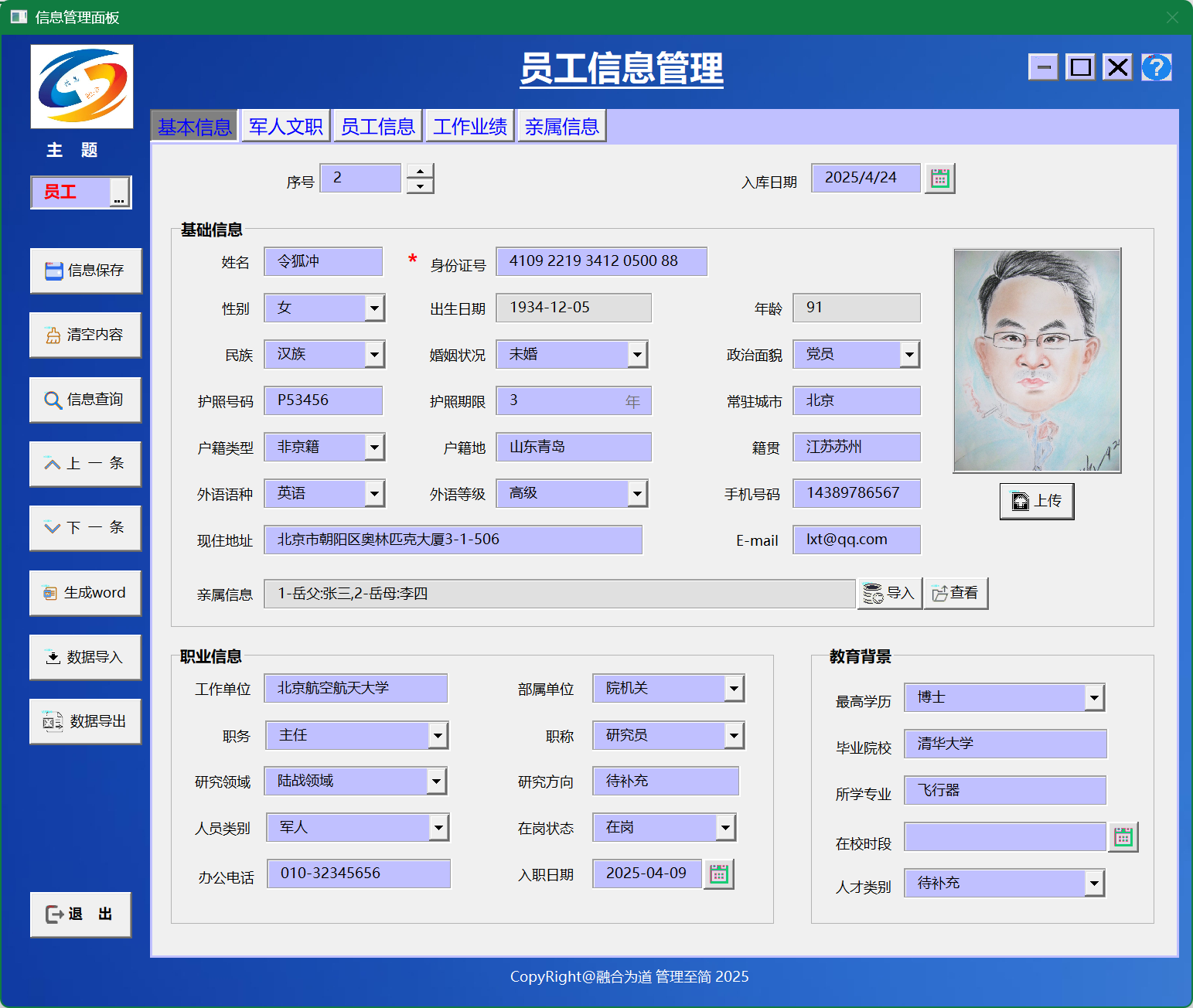Open the 职称 dropdown
1193x1008 pixels.
pyautogui.click(x=734, y=735)
